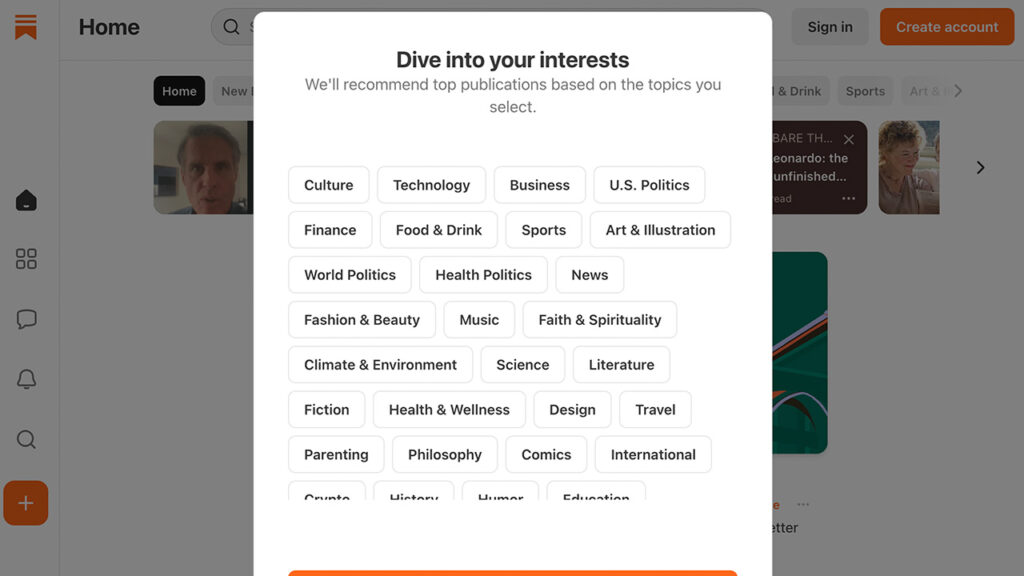
Task: Open the notifications bell icon
Action: (26, 379)
